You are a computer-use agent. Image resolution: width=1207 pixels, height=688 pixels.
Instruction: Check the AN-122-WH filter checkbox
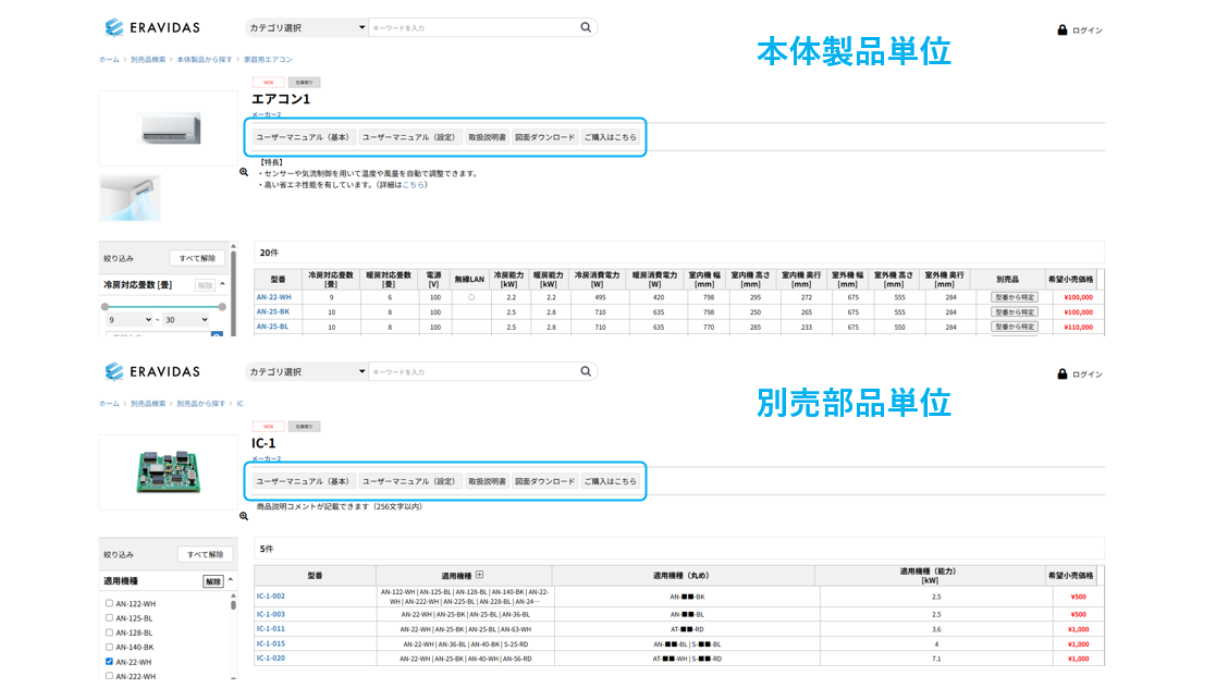tap(109, 604)
